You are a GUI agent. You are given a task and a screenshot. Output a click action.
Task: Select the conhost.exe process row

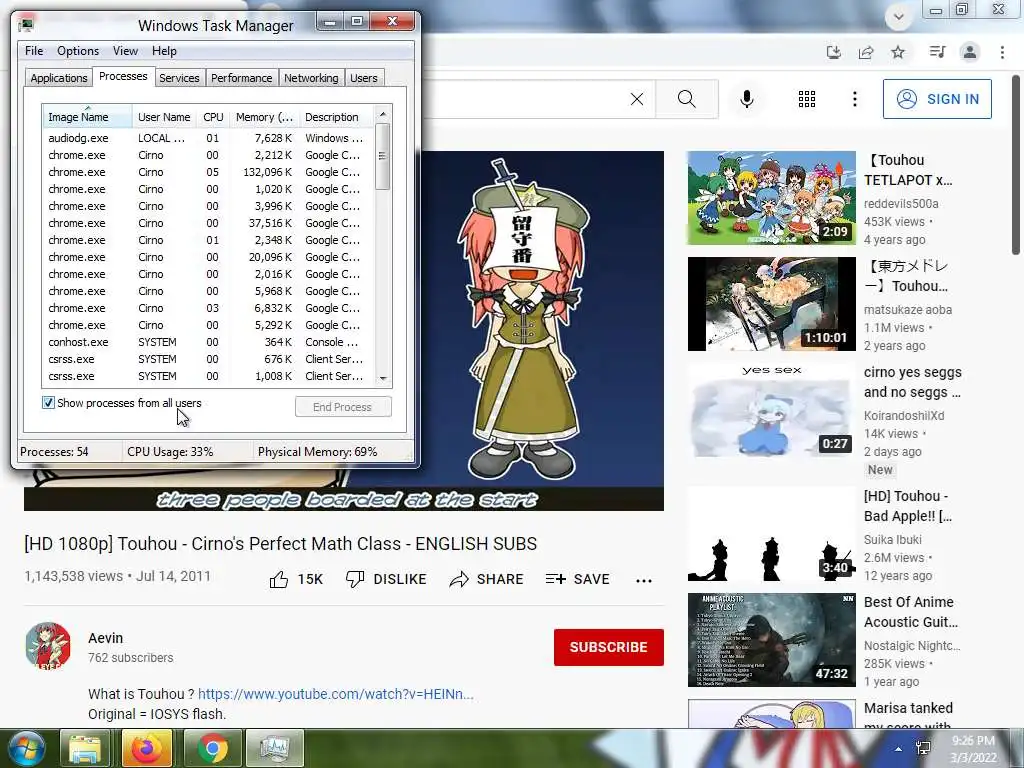(x=208, y=342)
